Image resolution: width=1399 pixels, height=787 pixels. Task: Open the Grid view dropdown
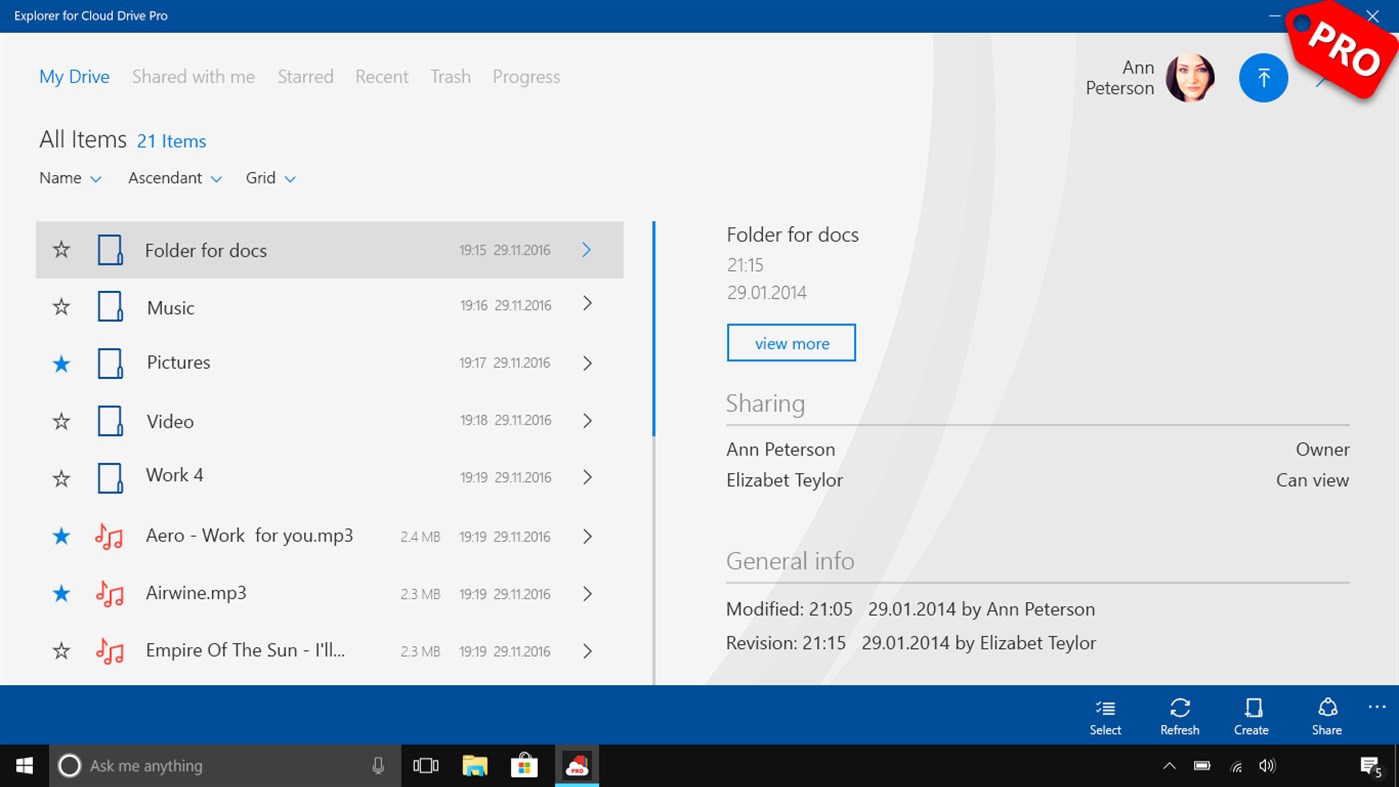pos(269,177)
